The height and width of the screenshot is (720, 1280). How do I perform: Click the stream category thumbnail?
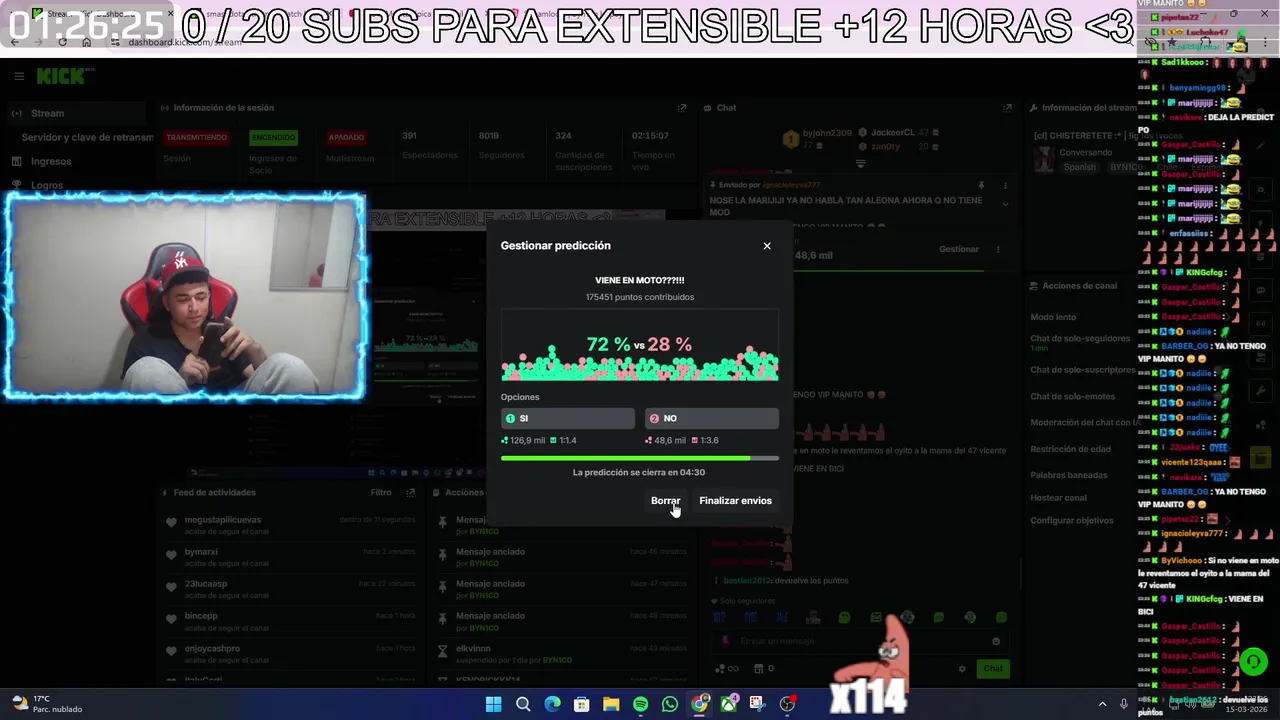(1044, 159)
